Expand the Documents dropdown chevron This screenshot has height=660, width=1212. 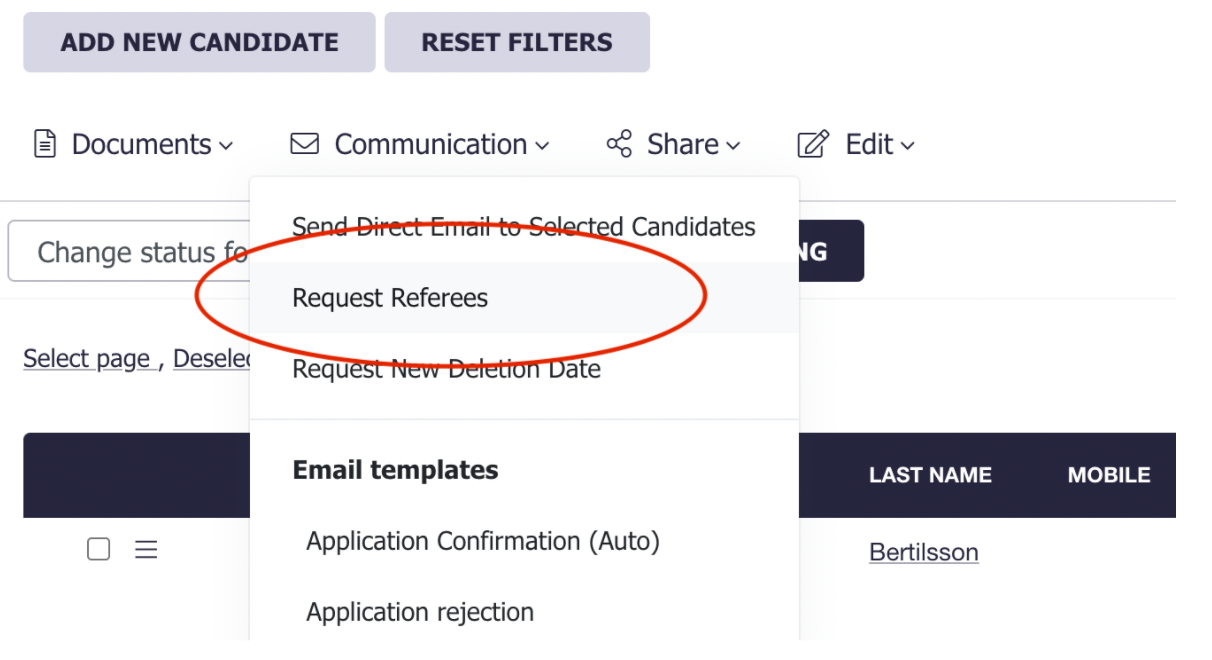pyautogui.click(x=226, y=146)
